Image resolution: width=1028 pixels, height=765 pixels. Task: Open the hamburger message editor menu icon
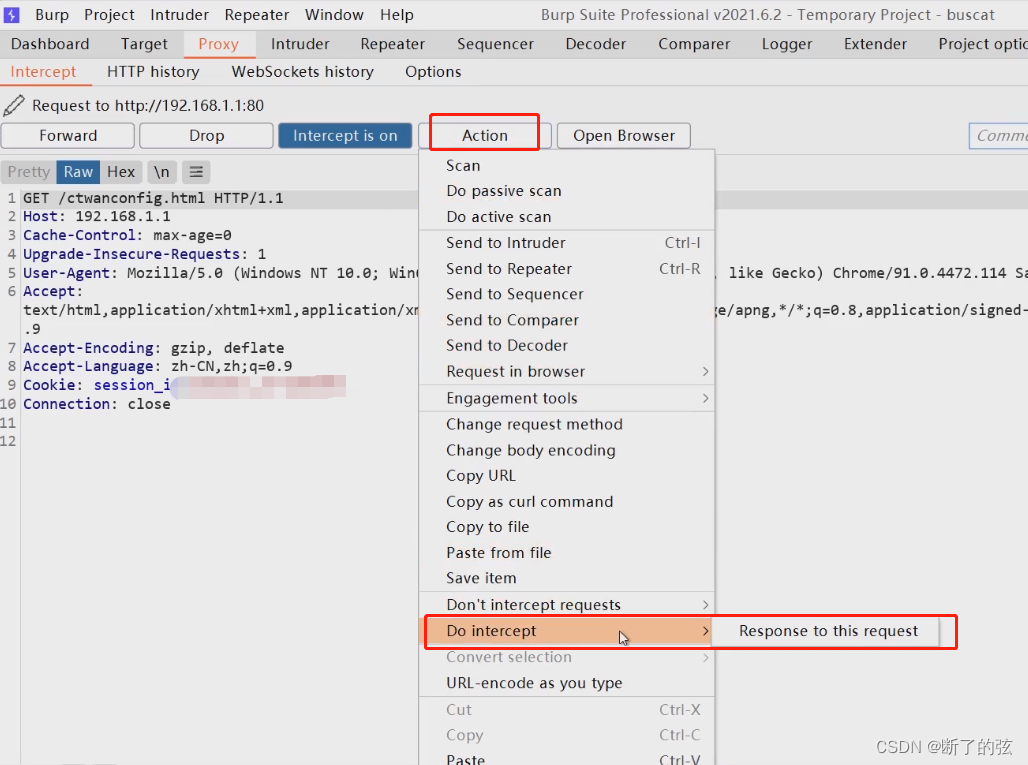(x=196, y=172)
